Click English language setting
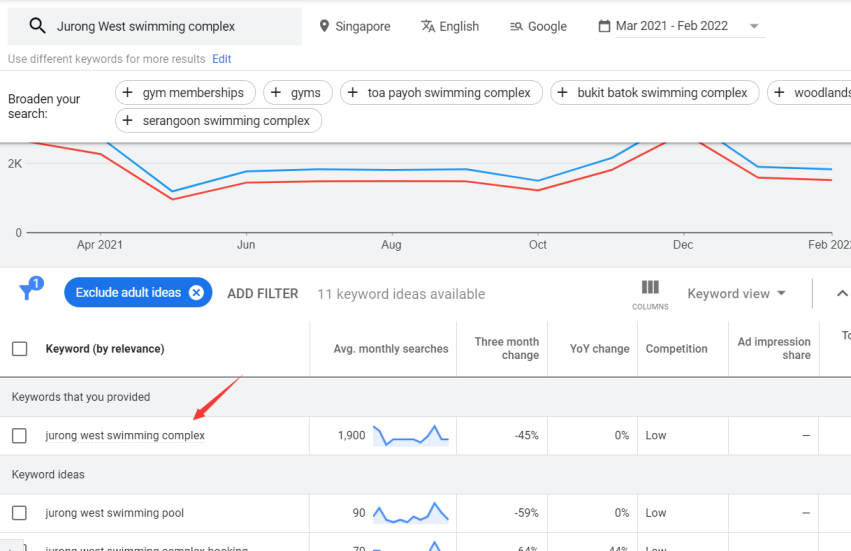Screen dimensions: 851x551 pyautogui.click(x=450, y=26)
